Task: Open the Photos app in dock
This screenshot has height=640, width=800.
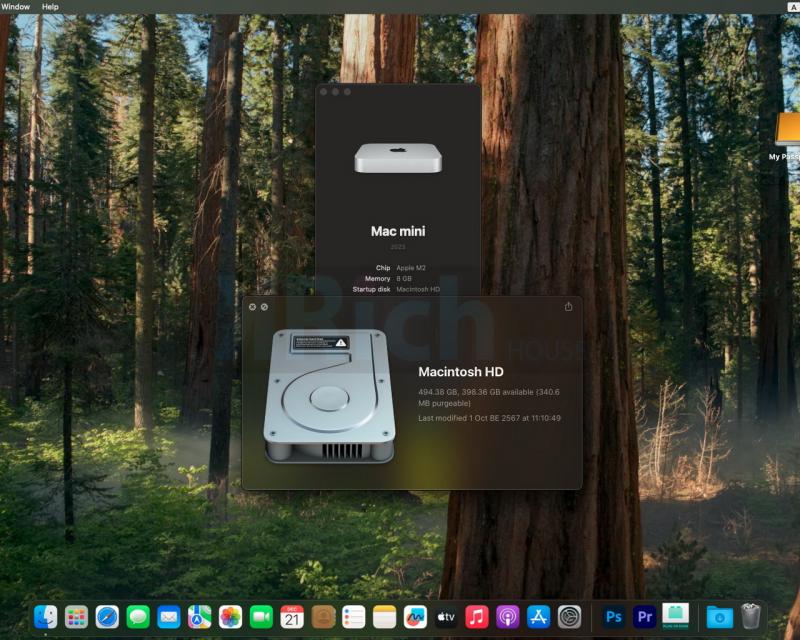Action: [230, 617]
